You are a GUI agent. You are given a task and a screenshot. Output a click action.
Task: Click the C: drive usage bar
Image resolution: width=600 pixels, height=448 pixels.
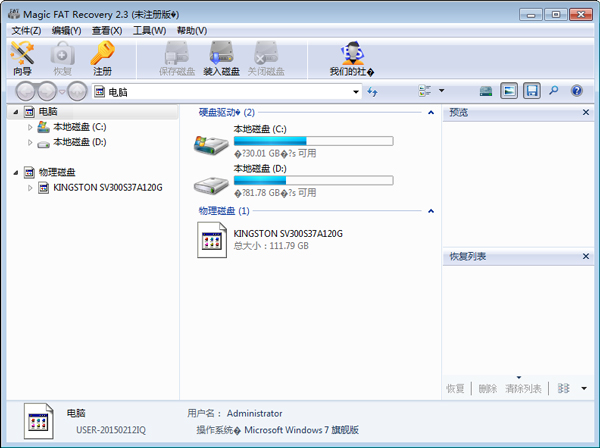[313, 141]
